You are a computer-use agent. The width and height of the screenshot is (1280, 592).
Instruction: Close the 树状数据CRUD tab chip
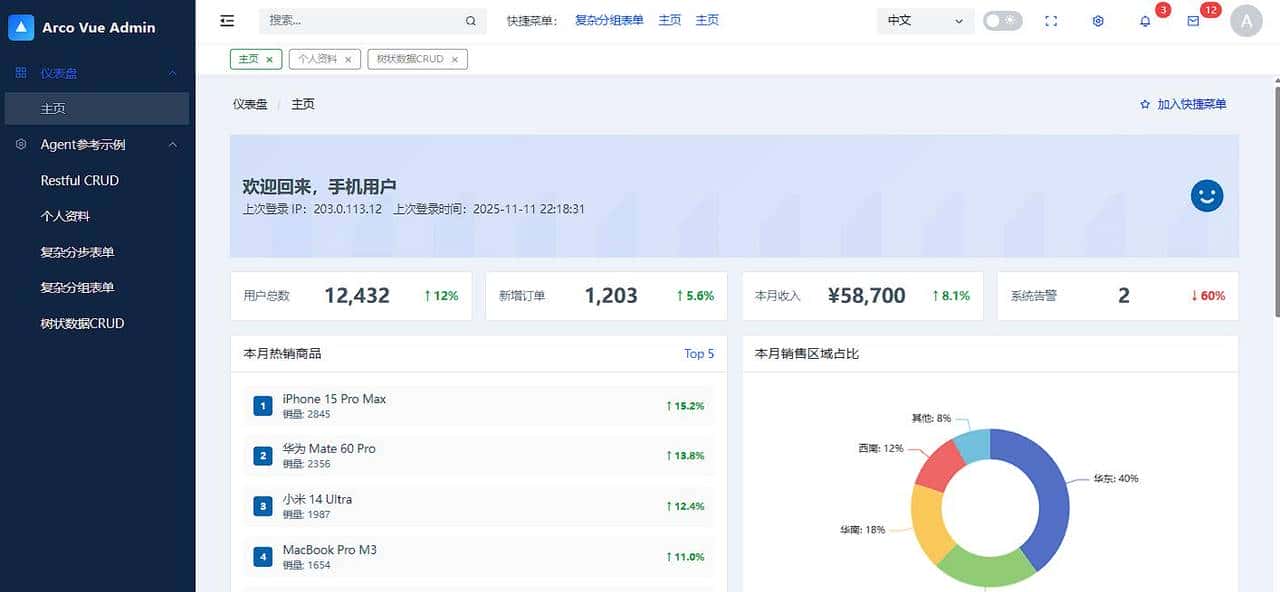click(455, 58)
